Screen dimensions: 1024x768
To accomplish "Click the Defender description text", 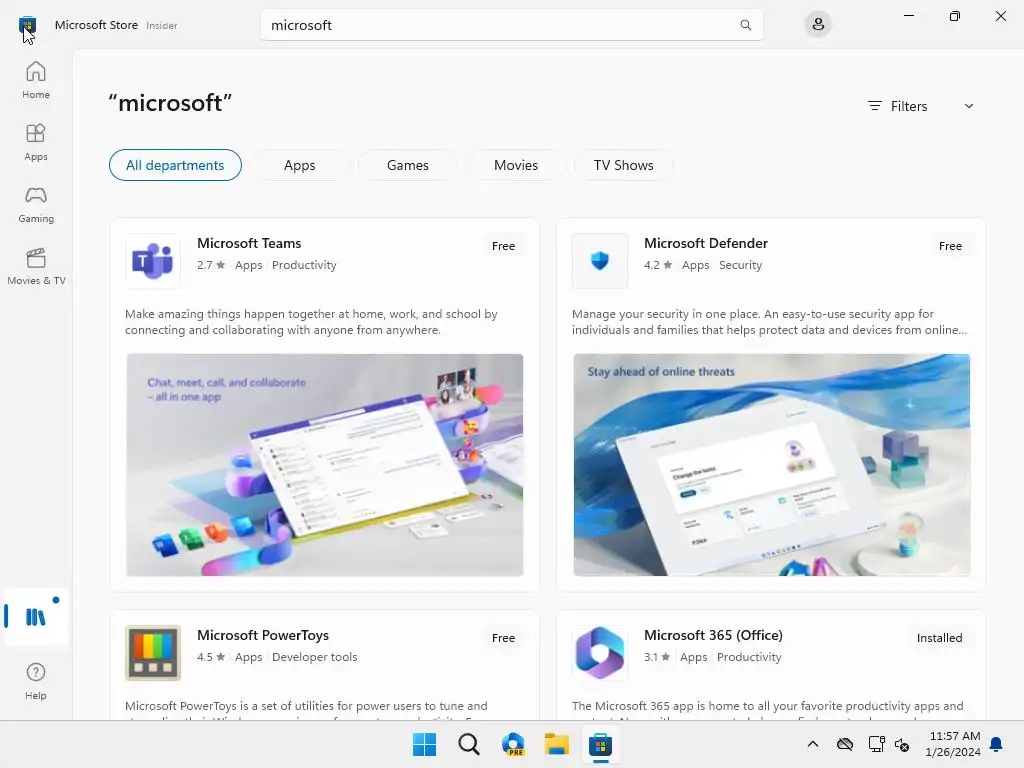I will 769,322.
